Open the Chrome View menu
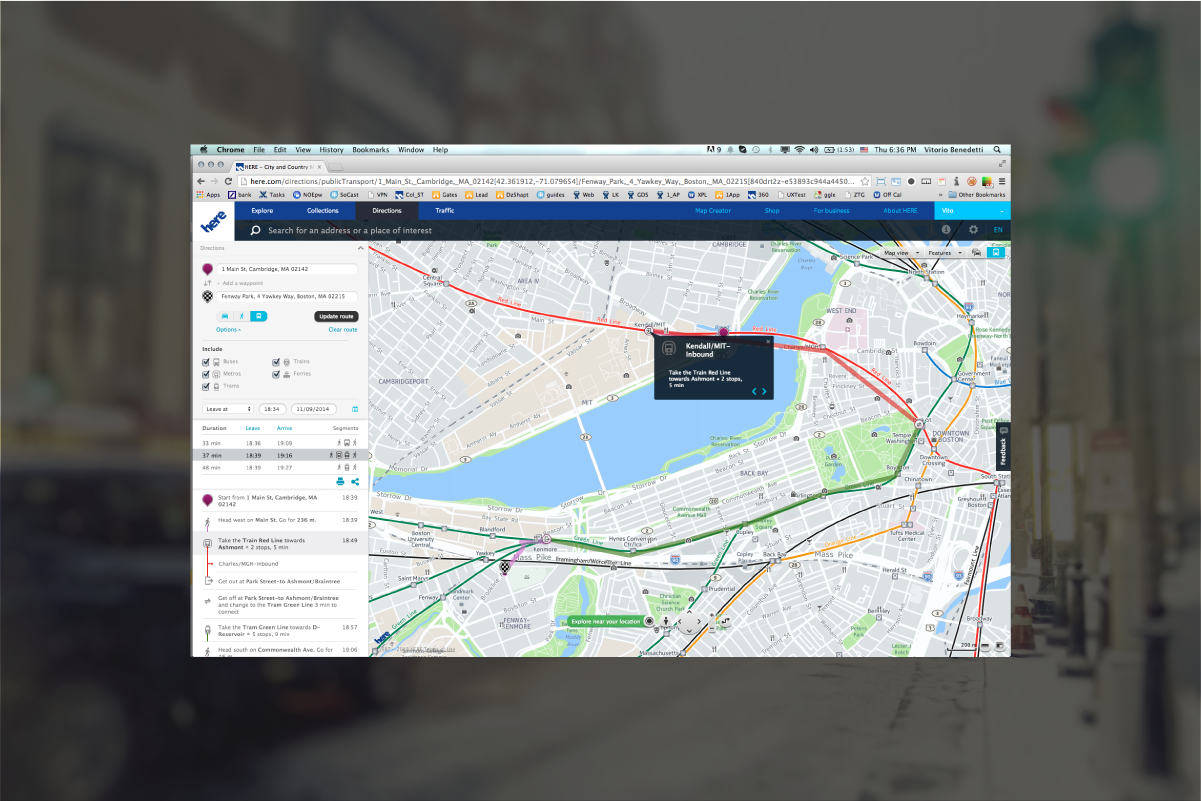Image resolution: width=1201 pixels, height=801 pixels. click(303, 149)
